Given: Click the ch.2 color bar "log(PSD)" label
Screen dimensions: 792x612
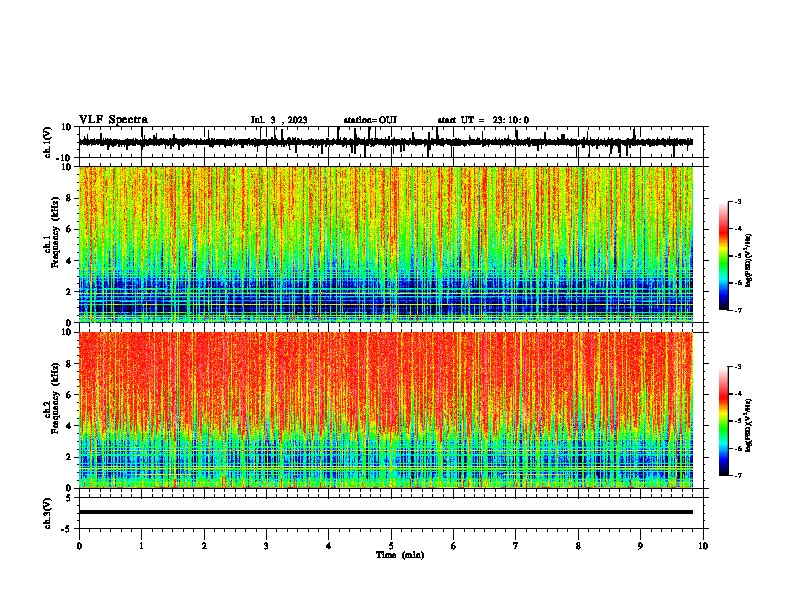Looking at the screenshot, I should [748, 425].
